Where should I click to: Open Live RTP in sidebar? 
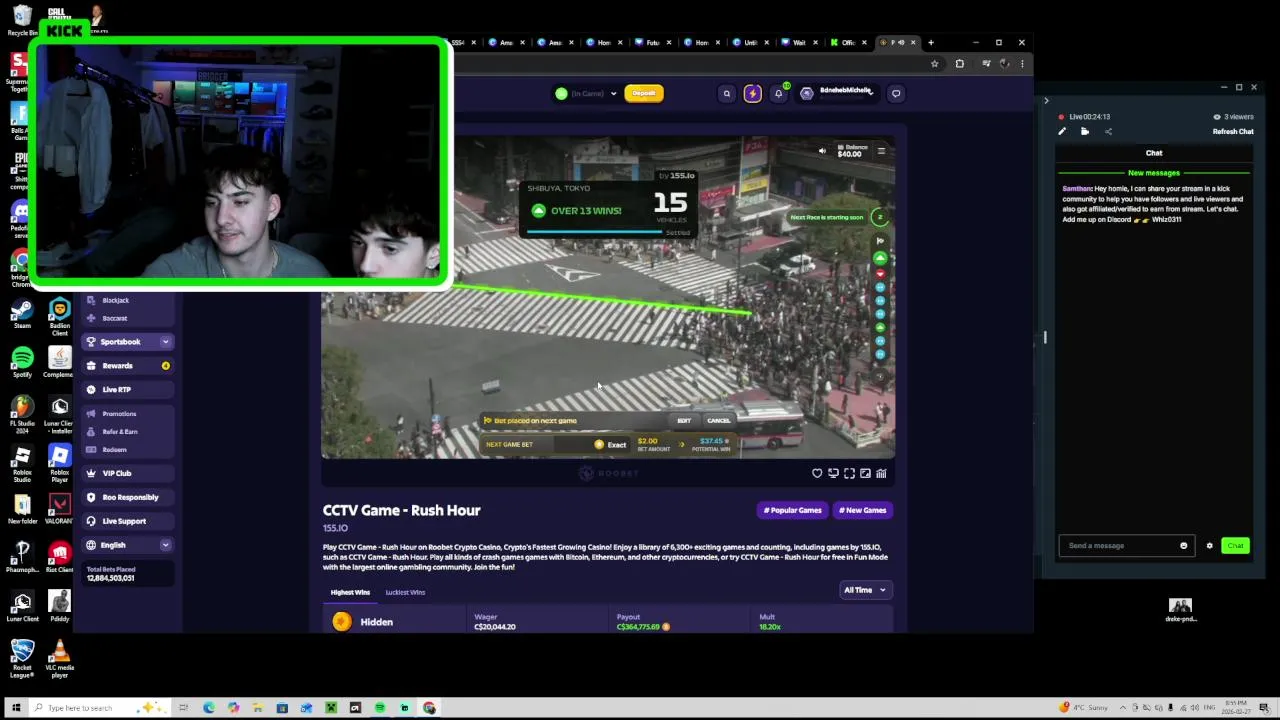click(x=128, y=390)
